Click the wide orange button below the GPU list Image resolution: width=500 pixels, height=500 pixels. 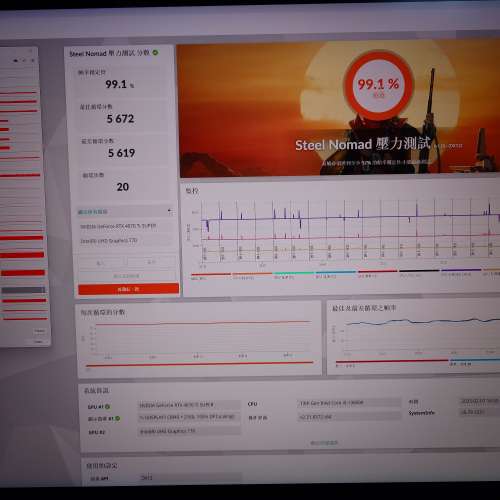point(128,289)
